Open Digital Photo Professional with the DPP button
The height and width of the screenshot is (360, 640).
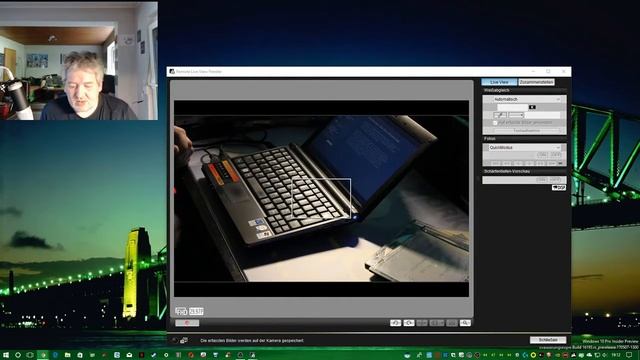point(559,187)
